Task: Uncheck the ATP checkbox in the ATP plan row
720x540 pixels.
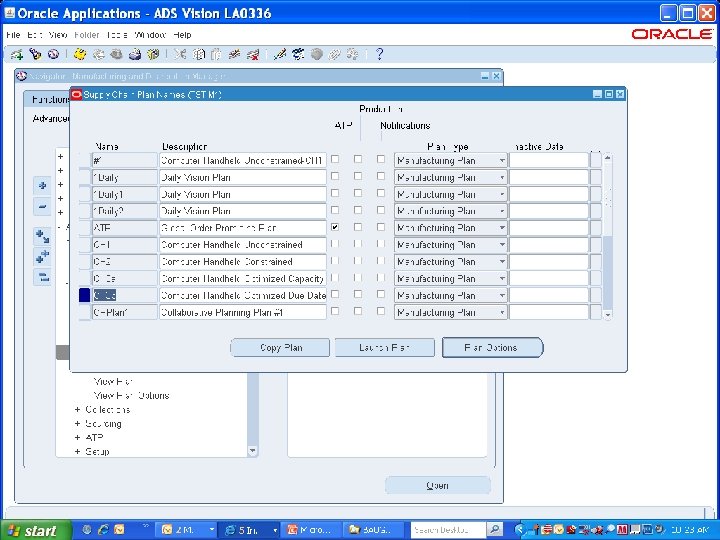Action: point(335,227)
